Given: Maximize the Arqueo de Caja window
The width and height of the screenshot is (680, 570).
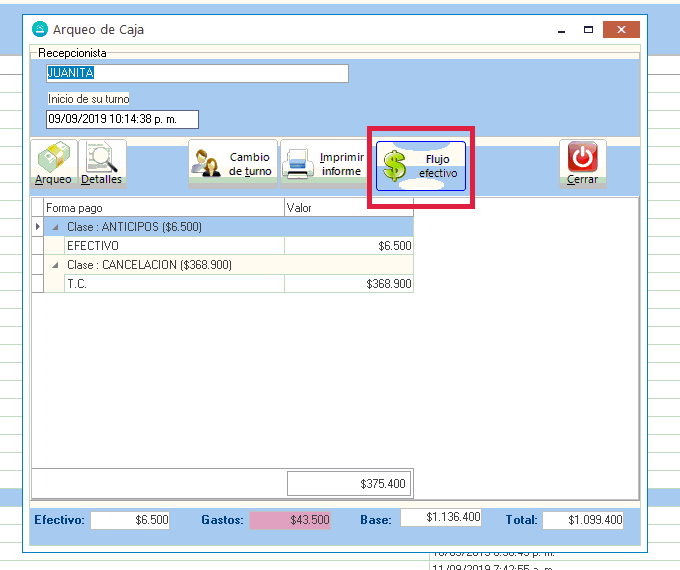Looking at the screenshot, I should coord(589,30).
